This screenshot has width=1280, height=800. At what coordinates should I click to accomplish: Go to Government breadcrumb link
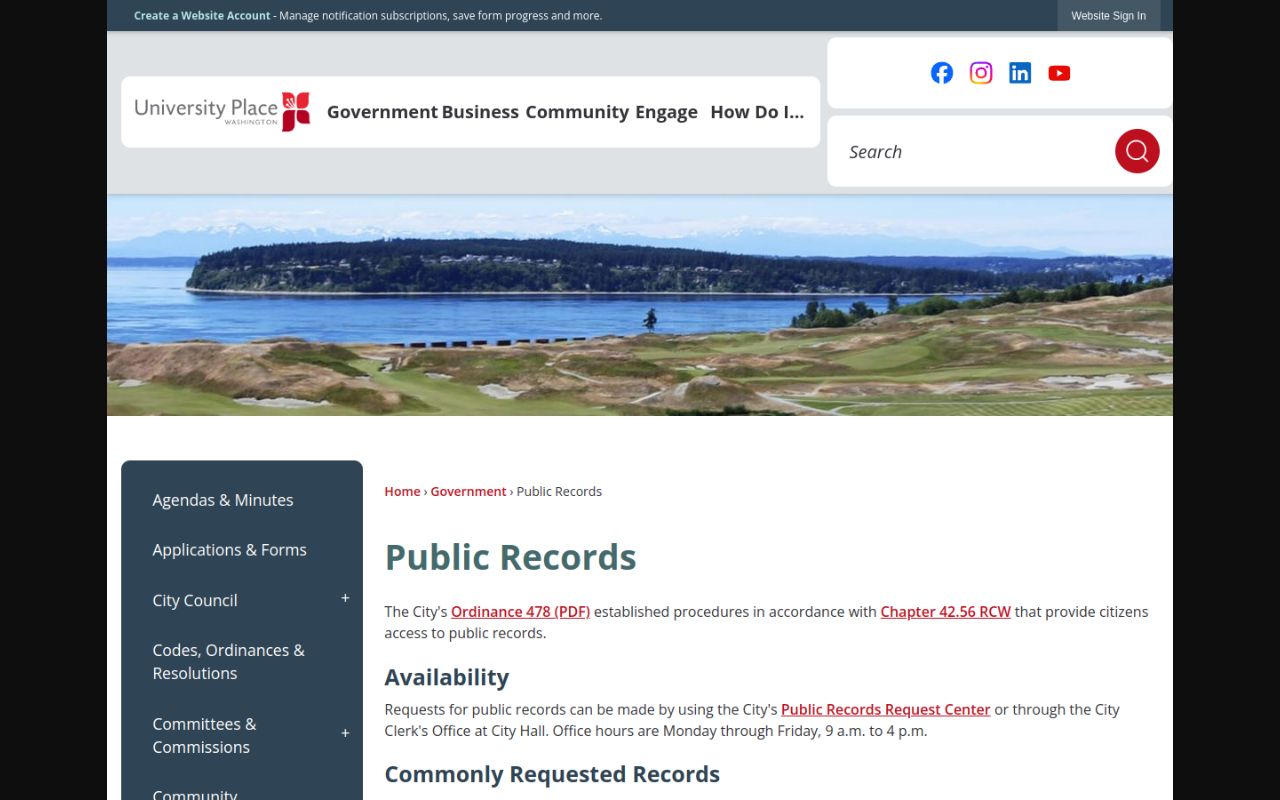[468, 491]
